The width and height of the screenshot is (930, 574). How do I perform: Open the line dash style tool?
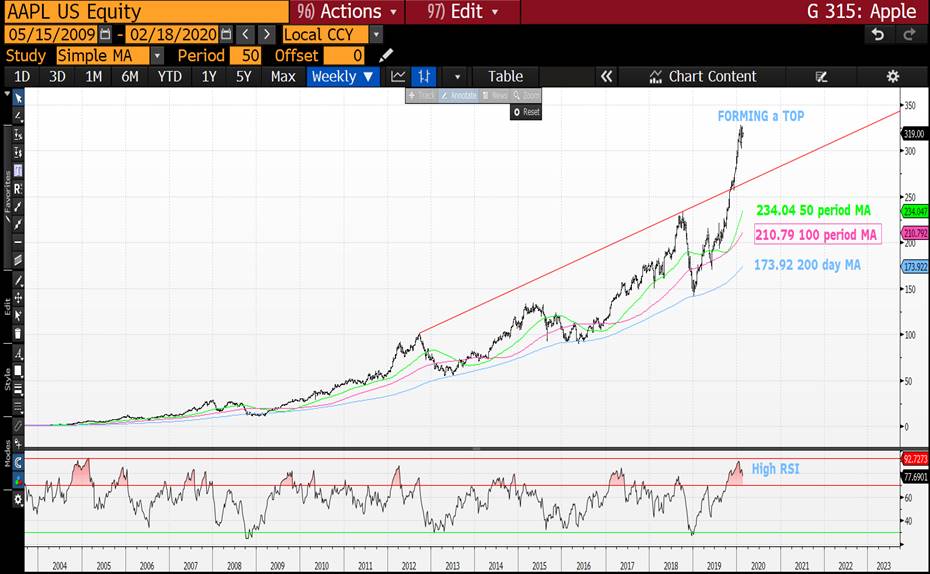18,407
